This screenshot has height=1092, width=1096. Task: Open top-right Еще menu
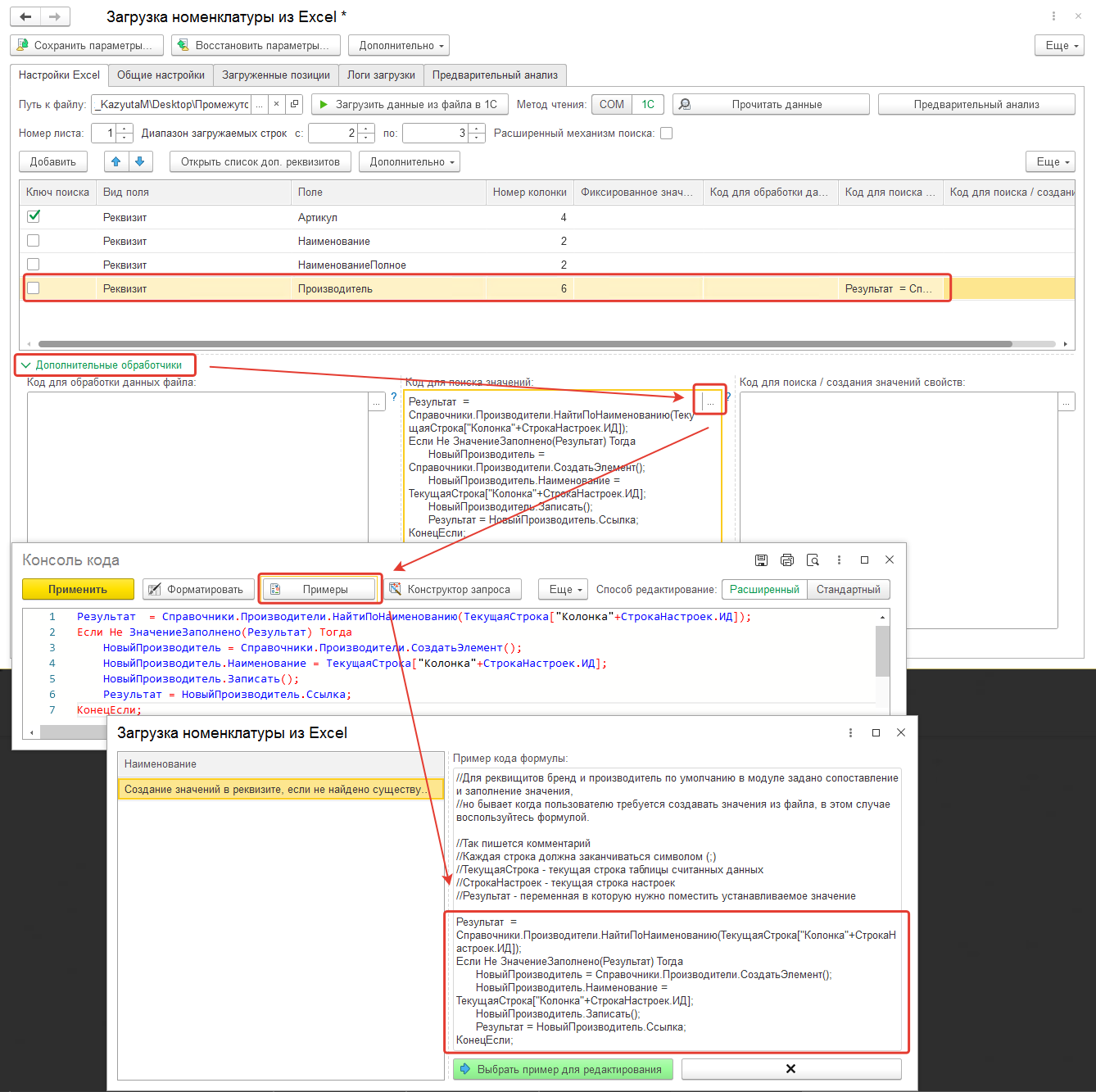point(1060,45)
